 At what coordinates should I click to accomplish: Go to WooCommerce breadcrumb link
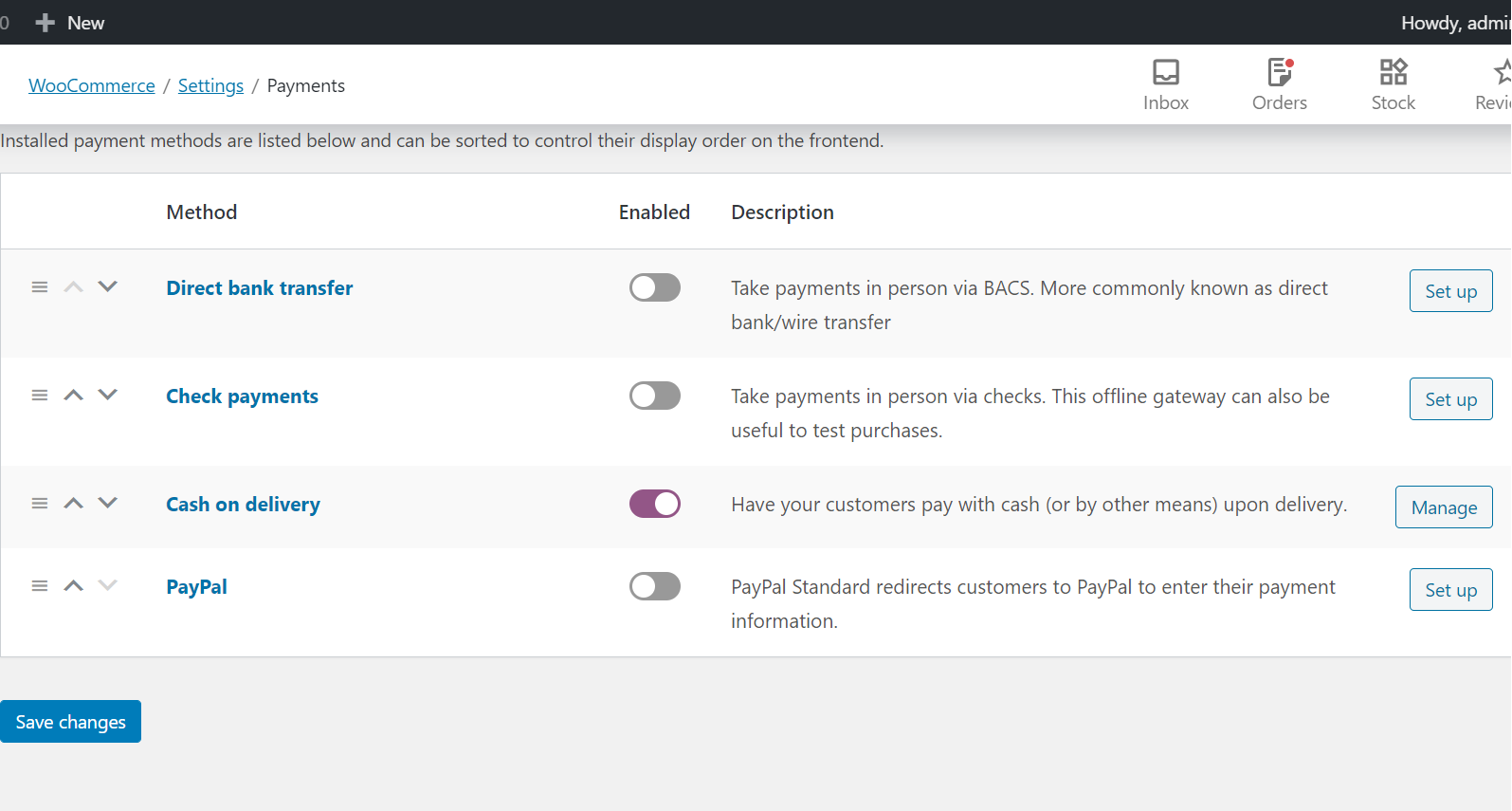coord(92,85)
